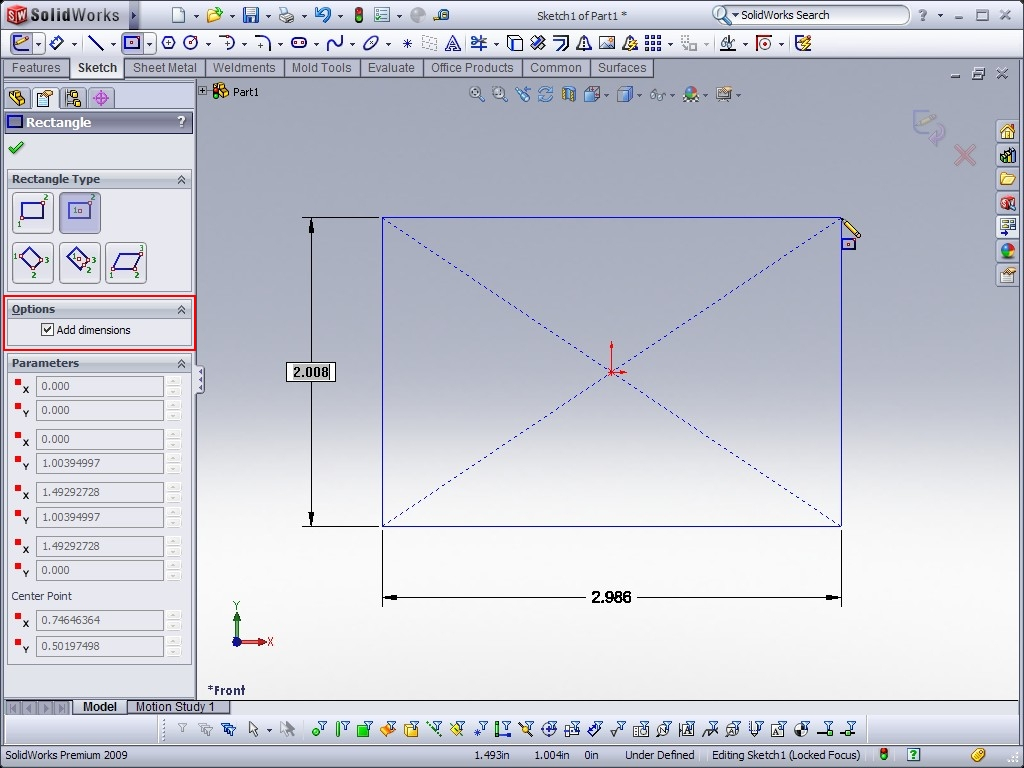Select Corner Rectangle type in the panel
The width and height of the screenshot is (1024, 768).
pyautogui.click(x=32, y=212)
